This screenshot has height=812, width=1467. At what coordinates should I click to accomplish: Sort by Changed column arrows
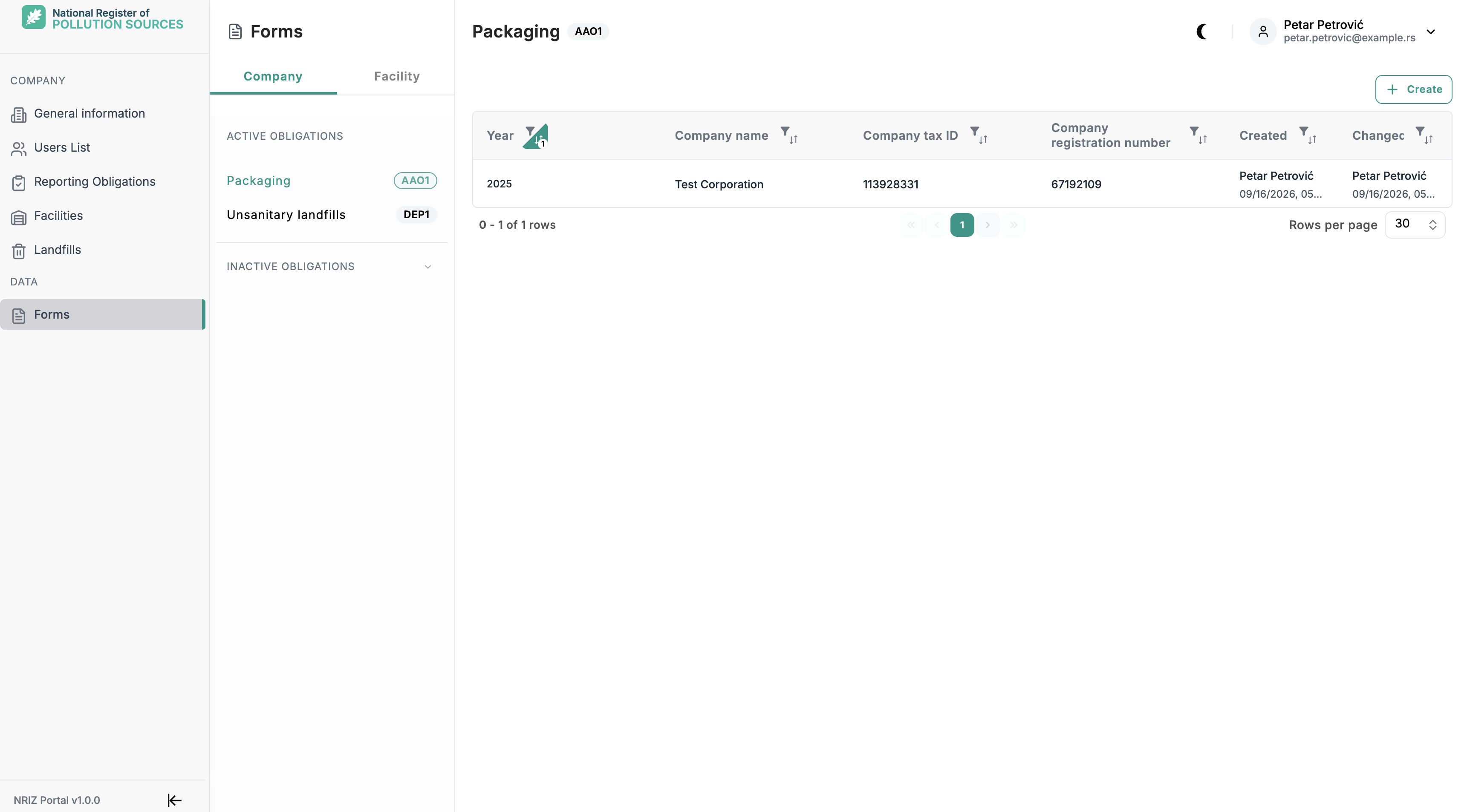pyautogui.click(x=1429, y=139)
